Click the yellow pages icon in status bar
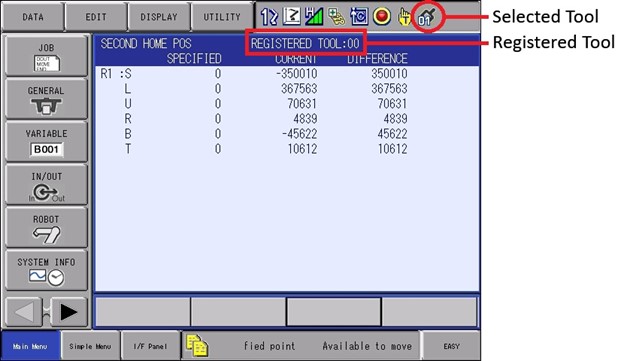624x361 pixels. coord(197,345)
